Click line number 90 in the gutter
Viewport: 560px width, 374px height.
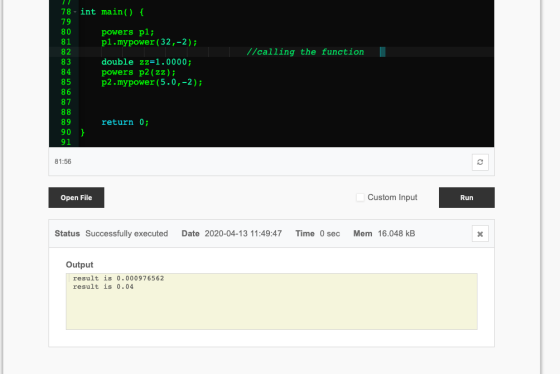pos(66,132)
